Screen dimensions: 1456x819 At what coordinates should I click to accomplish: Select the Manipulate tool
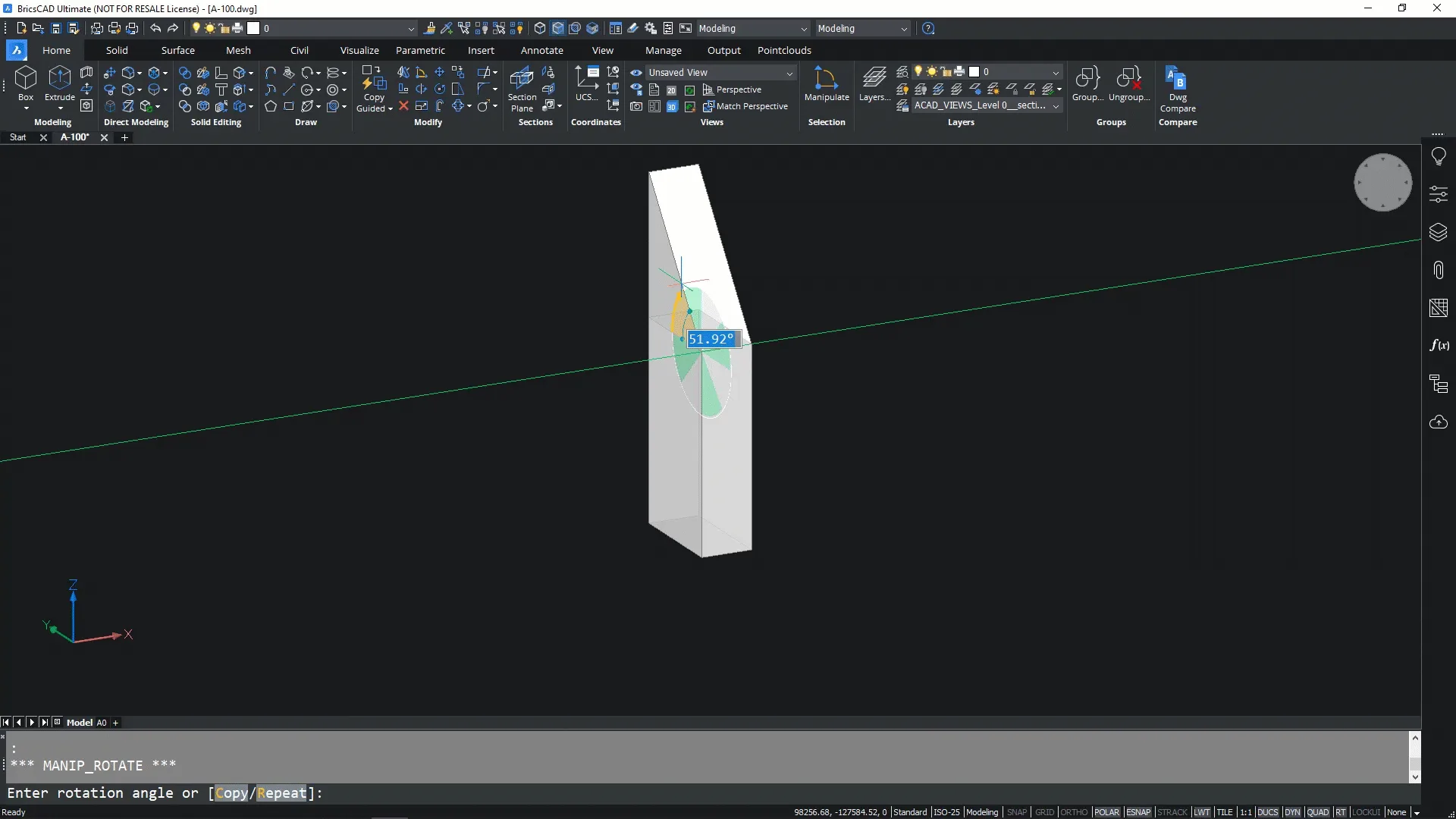pos(826,79)
